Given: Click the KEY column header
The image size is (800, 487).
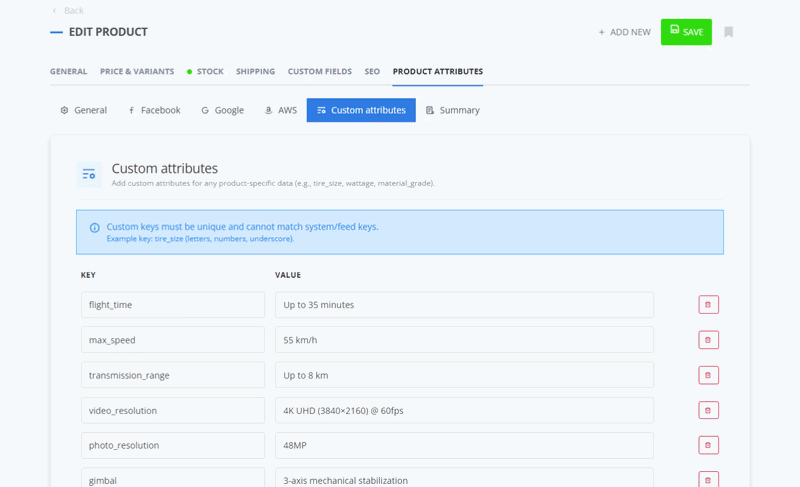Looking at the screenshot, I should click(88, 275).
